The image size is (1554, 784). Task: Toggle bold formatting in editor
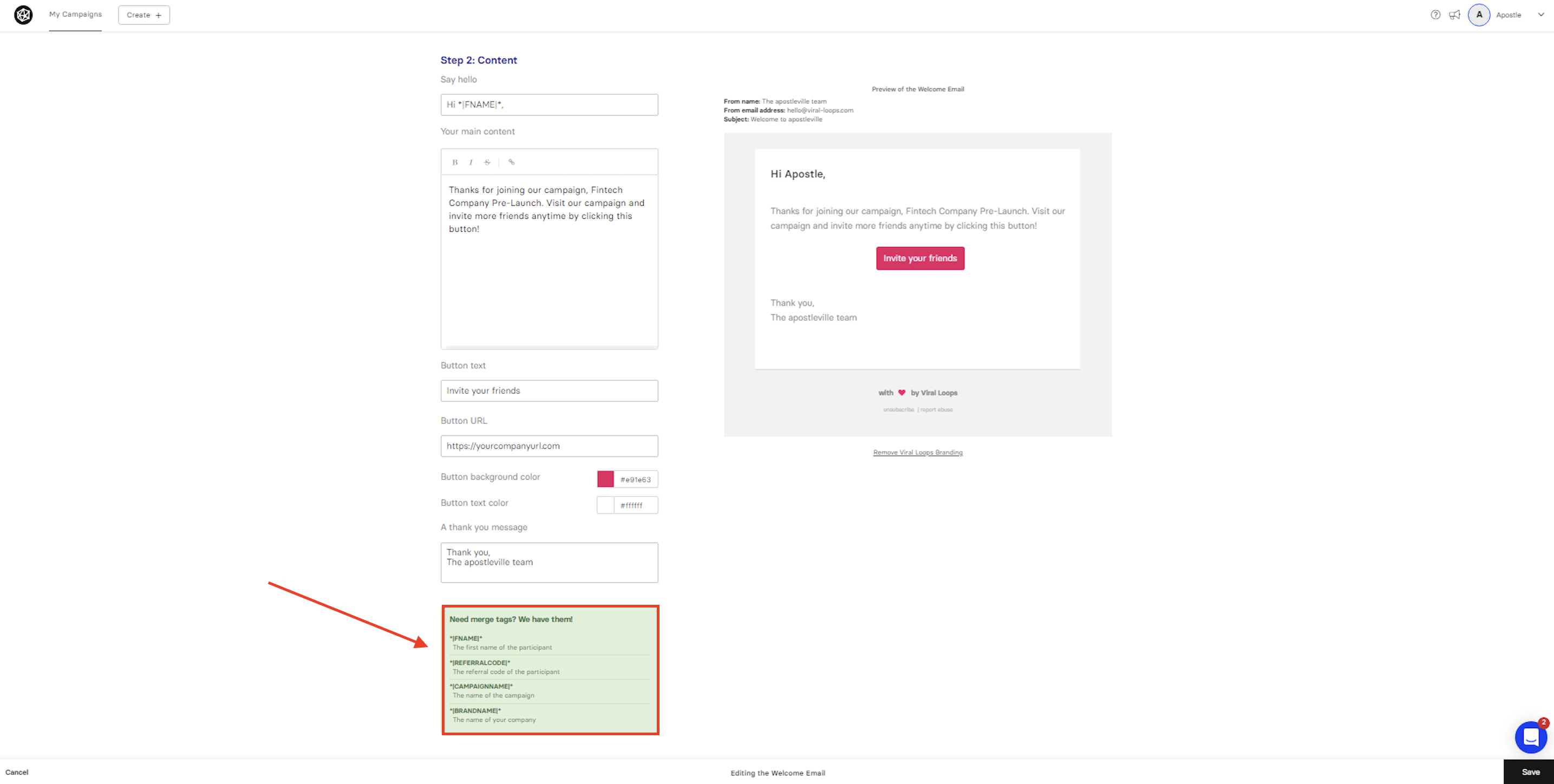[x=455, y=162]
